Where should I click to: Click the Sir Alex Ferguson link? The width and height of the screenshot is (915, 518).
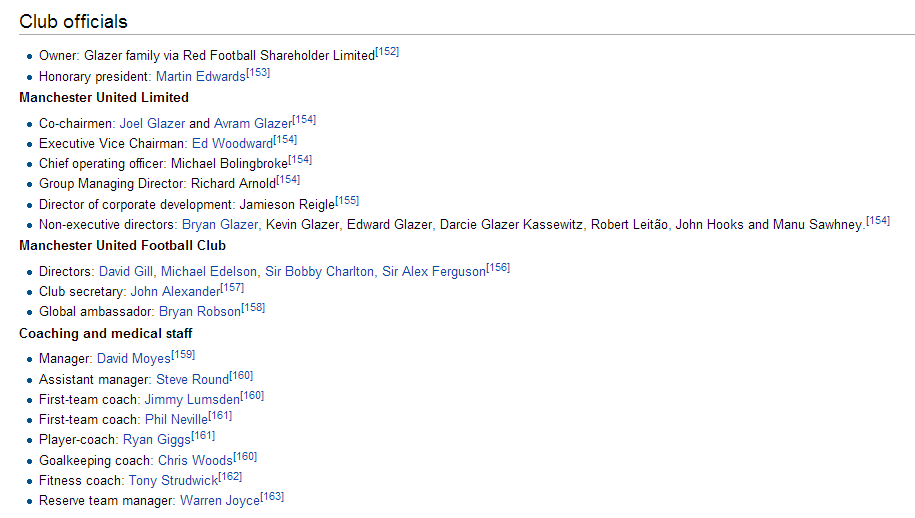coord(434,272)
